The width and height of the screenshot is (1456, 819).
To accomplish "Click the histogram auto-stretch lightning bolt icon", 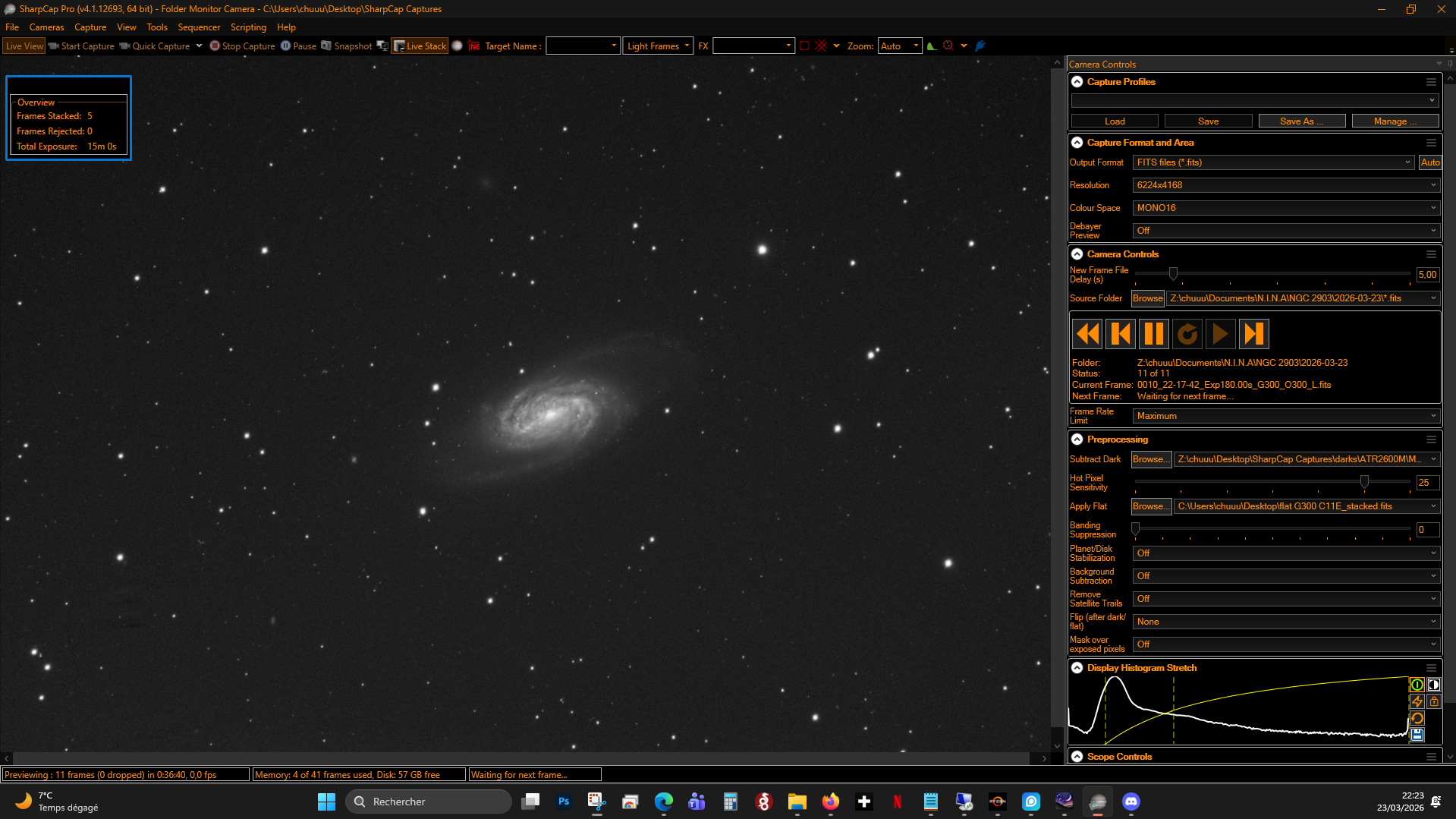I will (1417, 701).
